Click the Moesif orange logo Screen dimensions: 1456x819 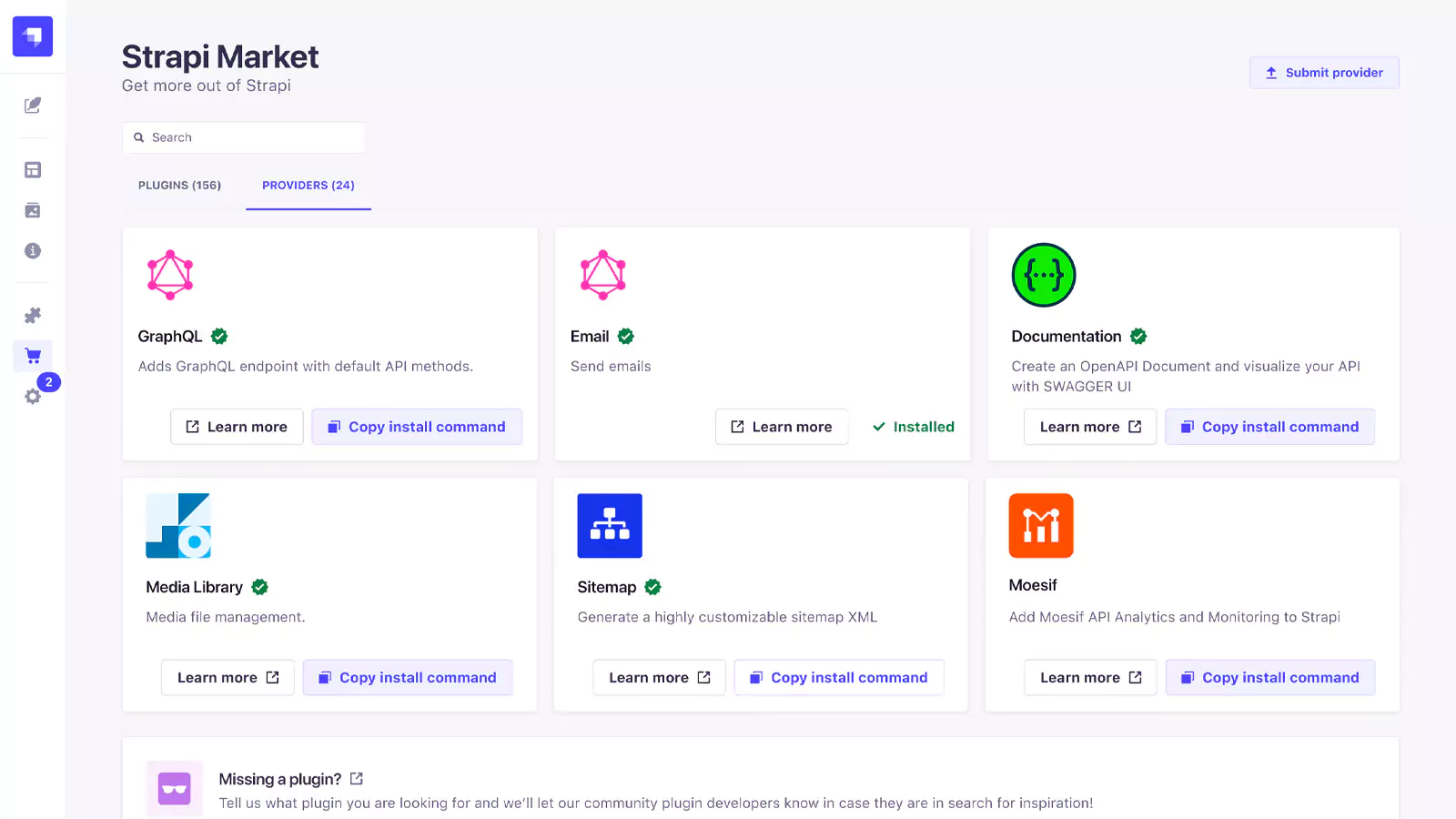1041,526
